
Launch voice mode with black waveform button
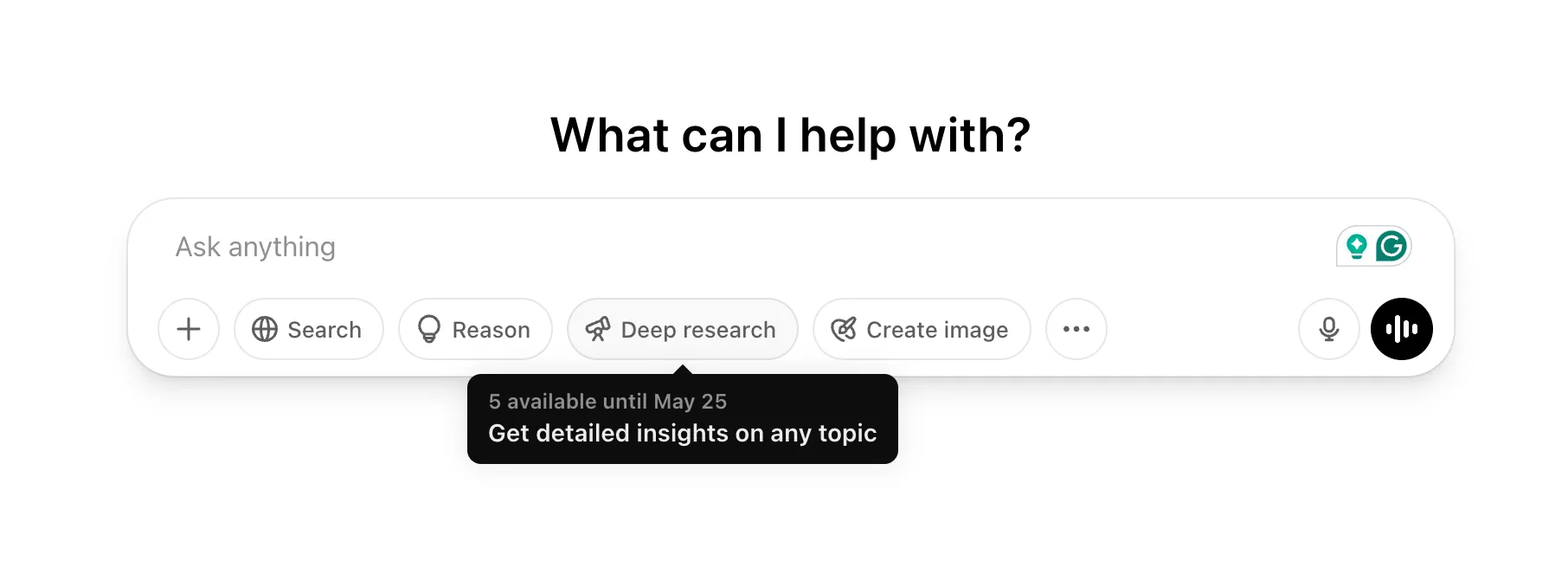pos(1401,329)
